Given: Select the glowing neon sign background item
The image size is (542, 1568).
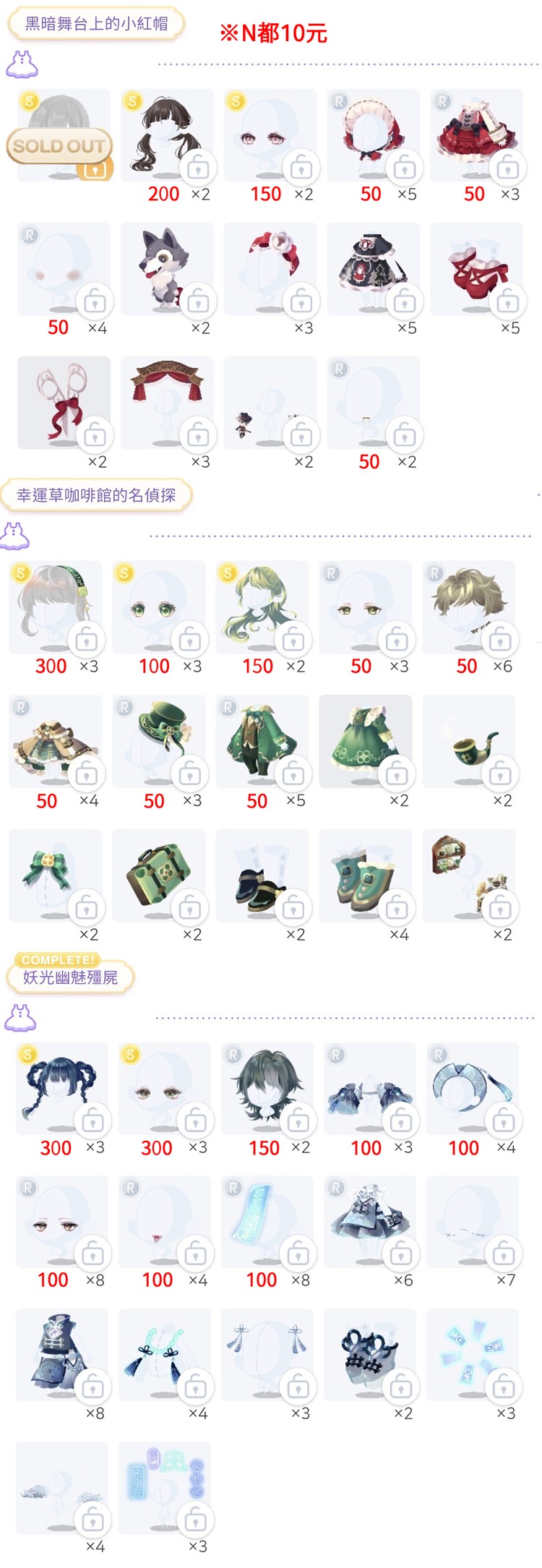Looking at the screenshot, I should pos(165,1488).
